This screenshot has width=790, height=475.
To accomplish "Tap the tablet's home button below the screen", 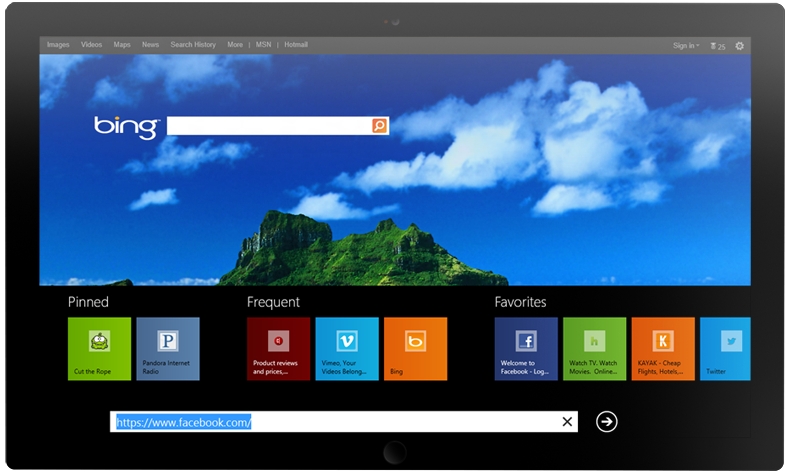I will click(394, 452).
